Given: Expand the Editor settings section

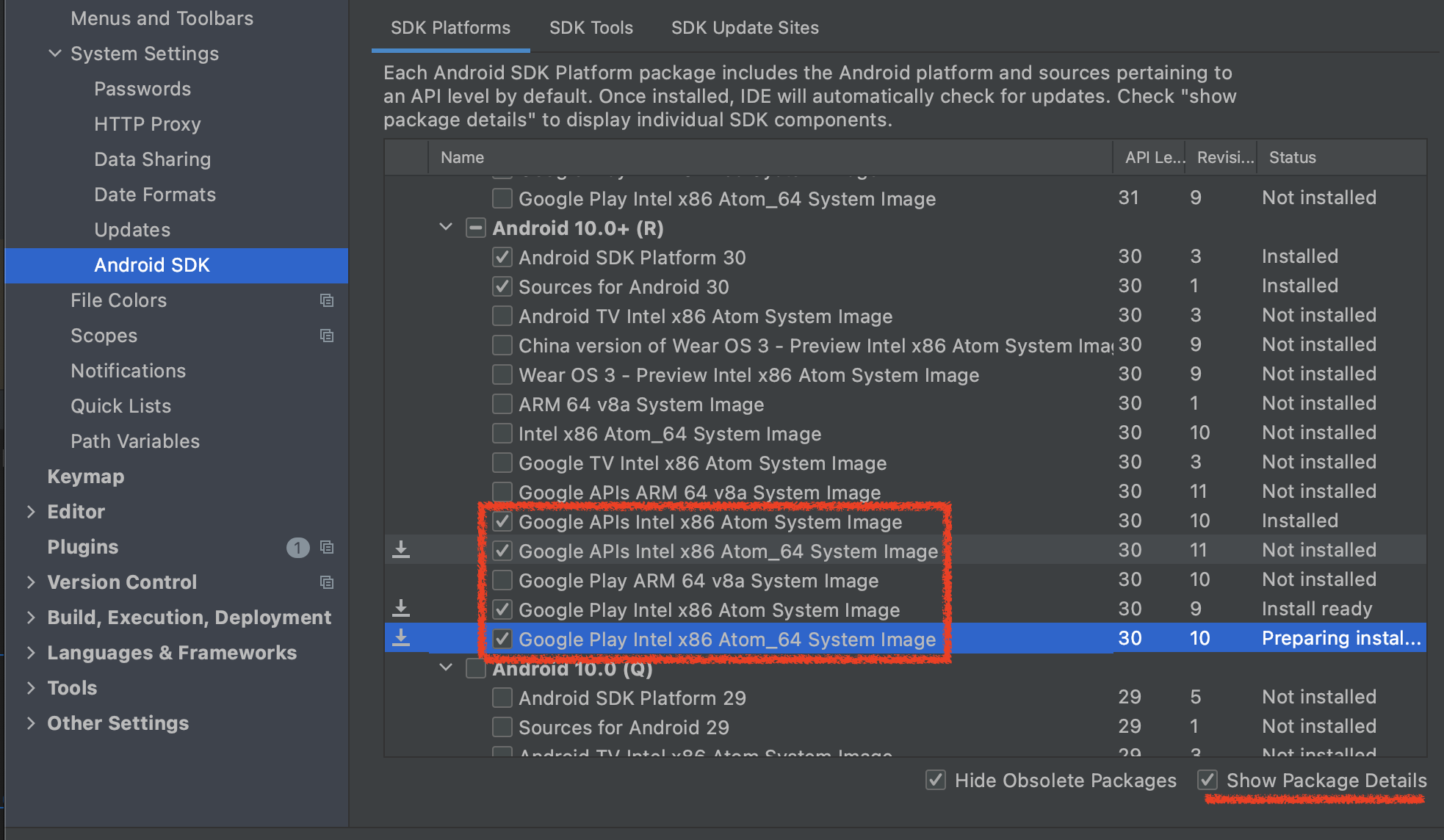Looking at the screenshot, I should (31, 512).
